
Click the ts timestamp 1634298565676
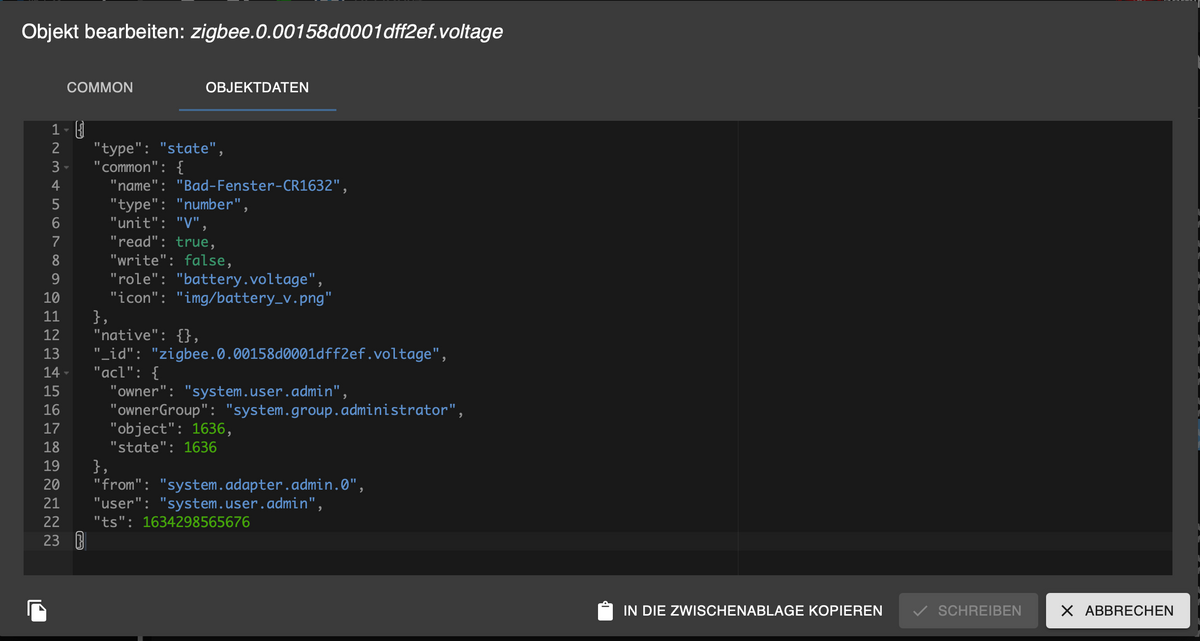coord(195,522)
